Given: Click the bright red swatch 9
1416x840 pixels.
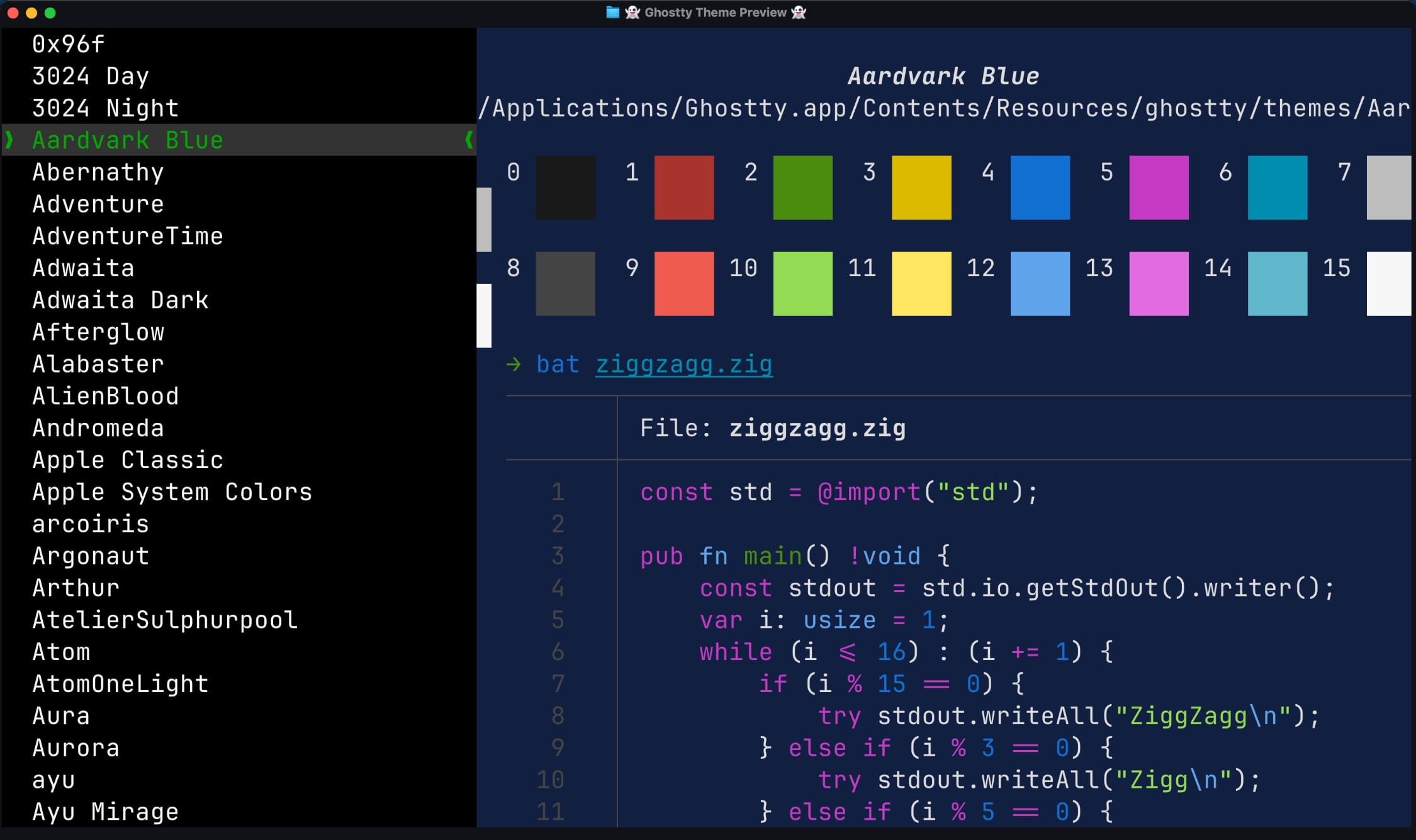Looking at the screenshot, I should coord(684,284).
